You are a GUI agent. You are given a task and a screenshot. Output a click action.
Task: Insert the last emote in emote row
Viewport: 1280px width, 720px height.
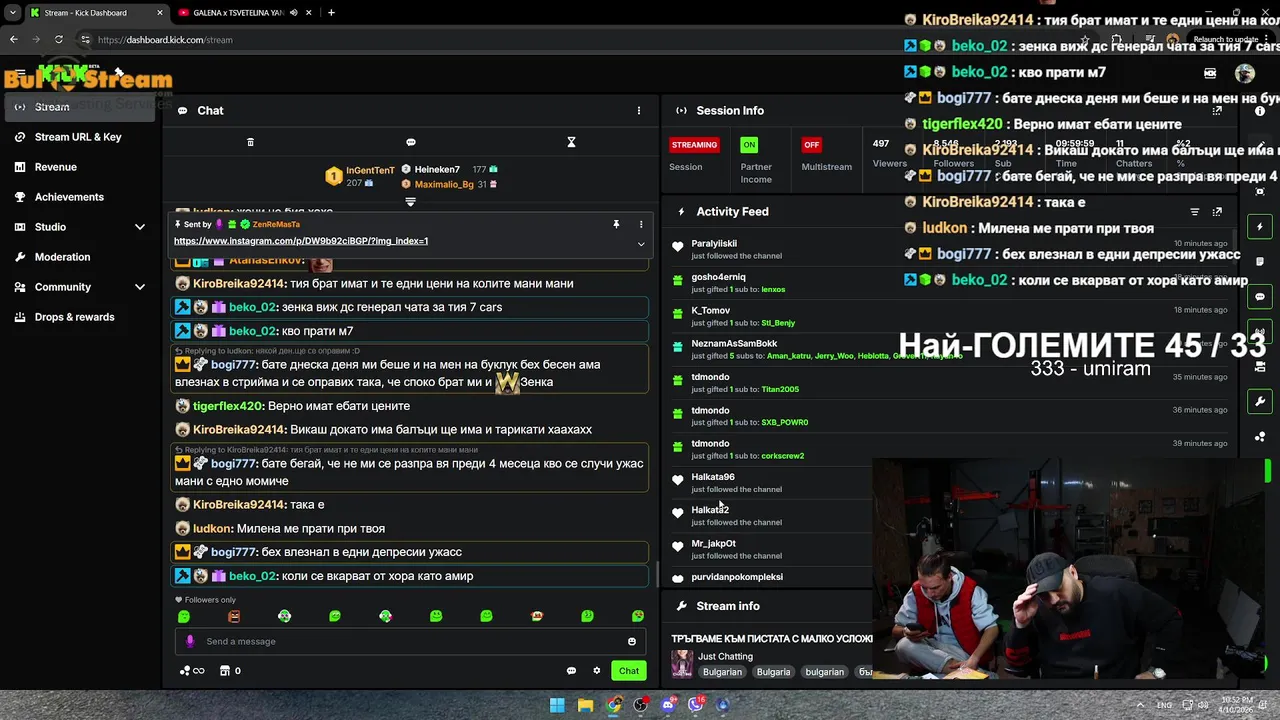[638, 617]
